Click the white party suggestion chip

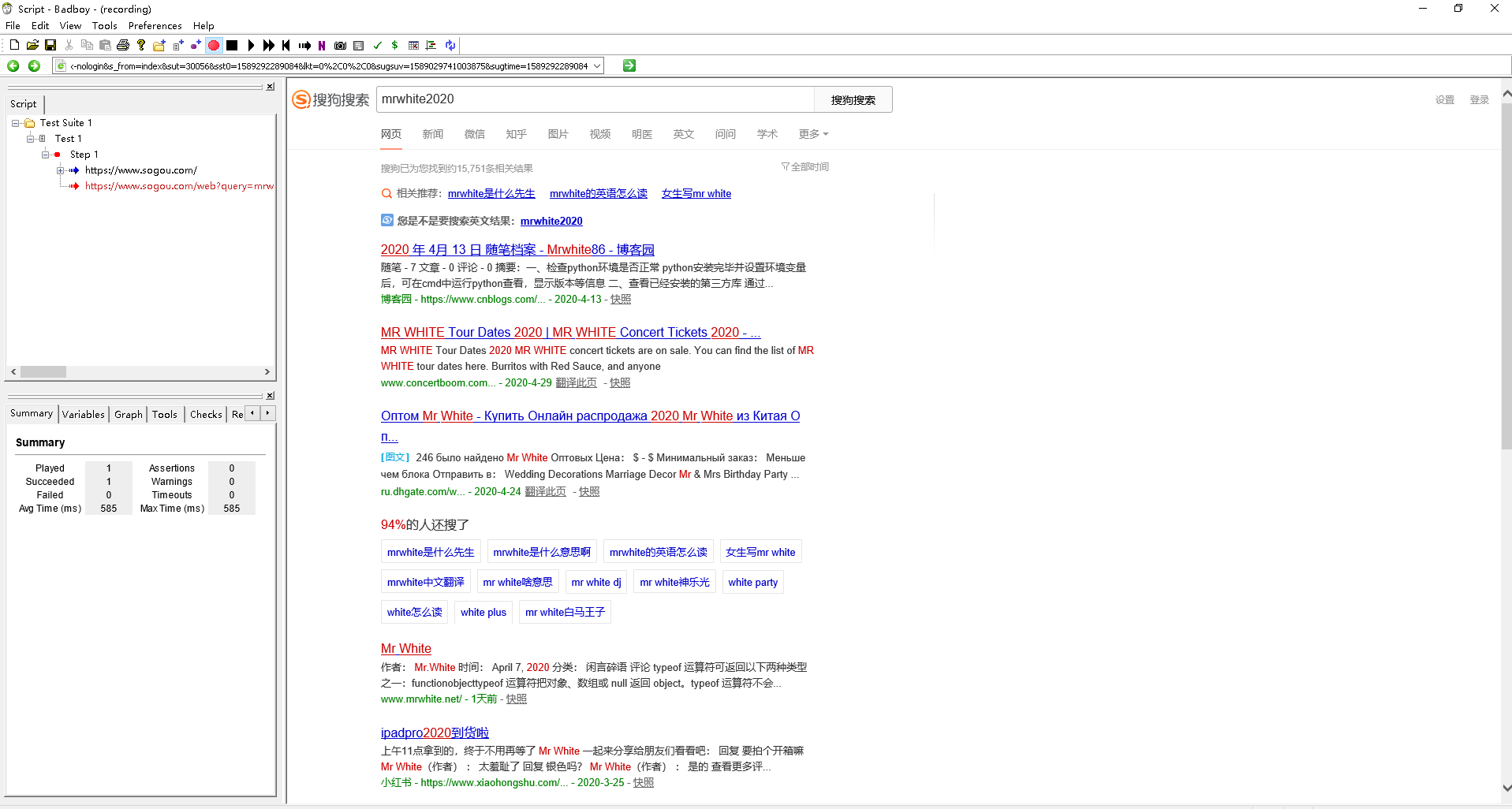click(752, 583)
